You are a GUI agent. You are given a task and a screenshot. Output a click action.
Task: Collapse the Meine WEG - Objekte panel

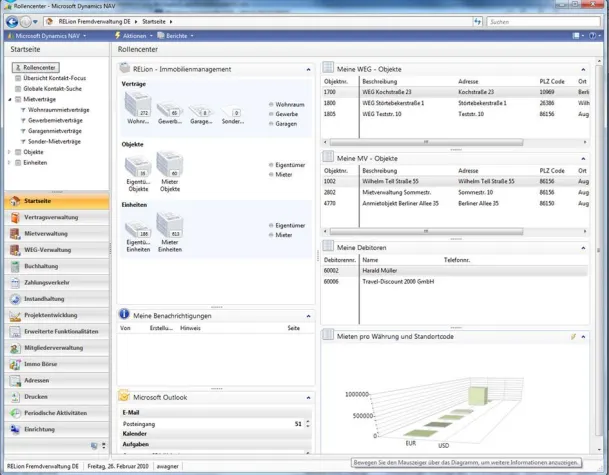pos(585,69)
